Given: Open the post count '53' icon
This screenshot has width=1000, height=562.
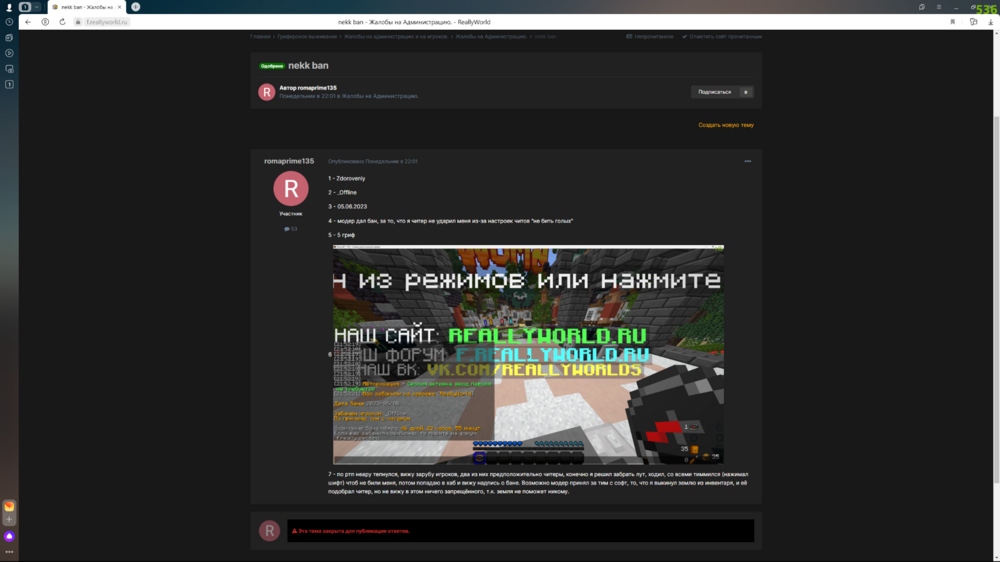Looking at the screenshot, I should tap(291, 229).
